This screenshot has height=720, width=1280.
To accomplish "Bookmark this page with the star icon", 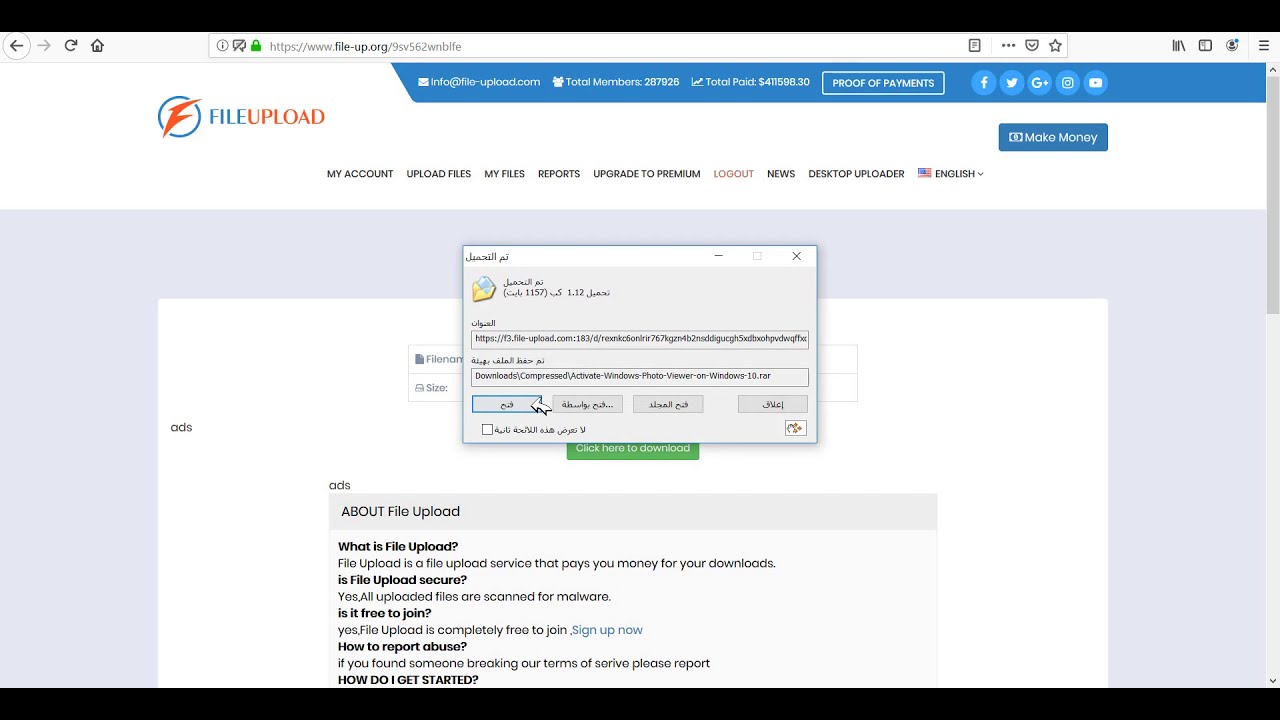I will [1055, 45].
